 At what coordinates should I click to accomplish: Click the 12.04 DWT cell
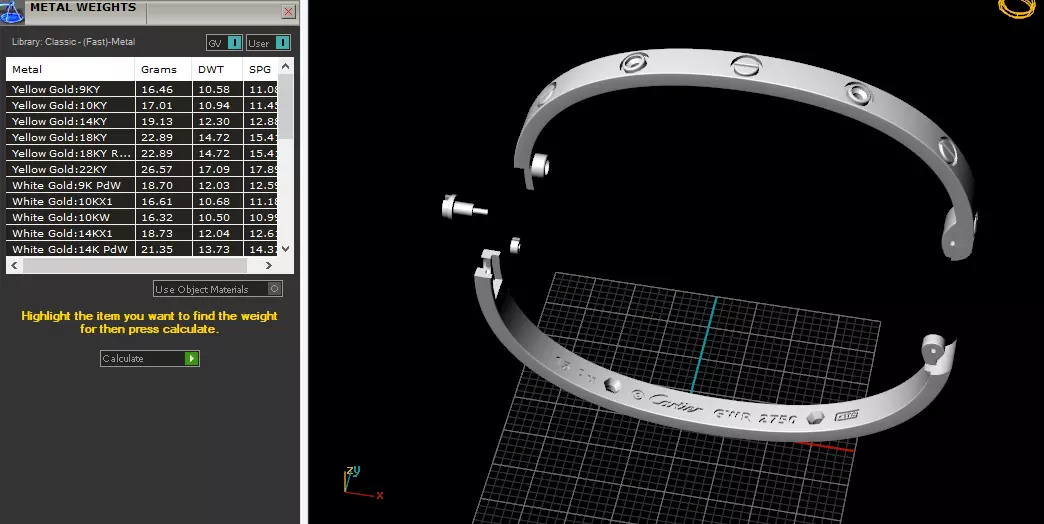tap(217, 233)
